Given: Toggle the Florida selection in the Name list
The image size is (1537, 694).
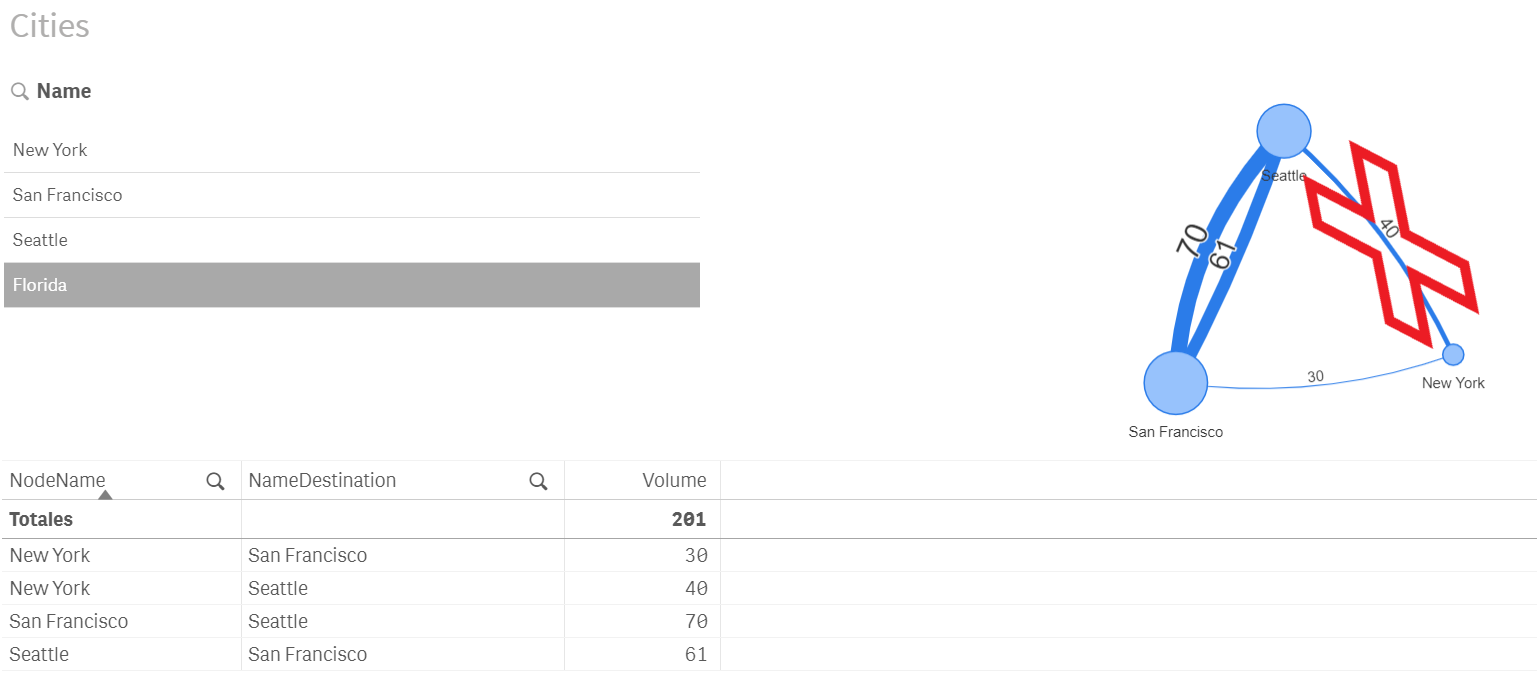Looking at the screenshot, I should (x=352, y=285).
